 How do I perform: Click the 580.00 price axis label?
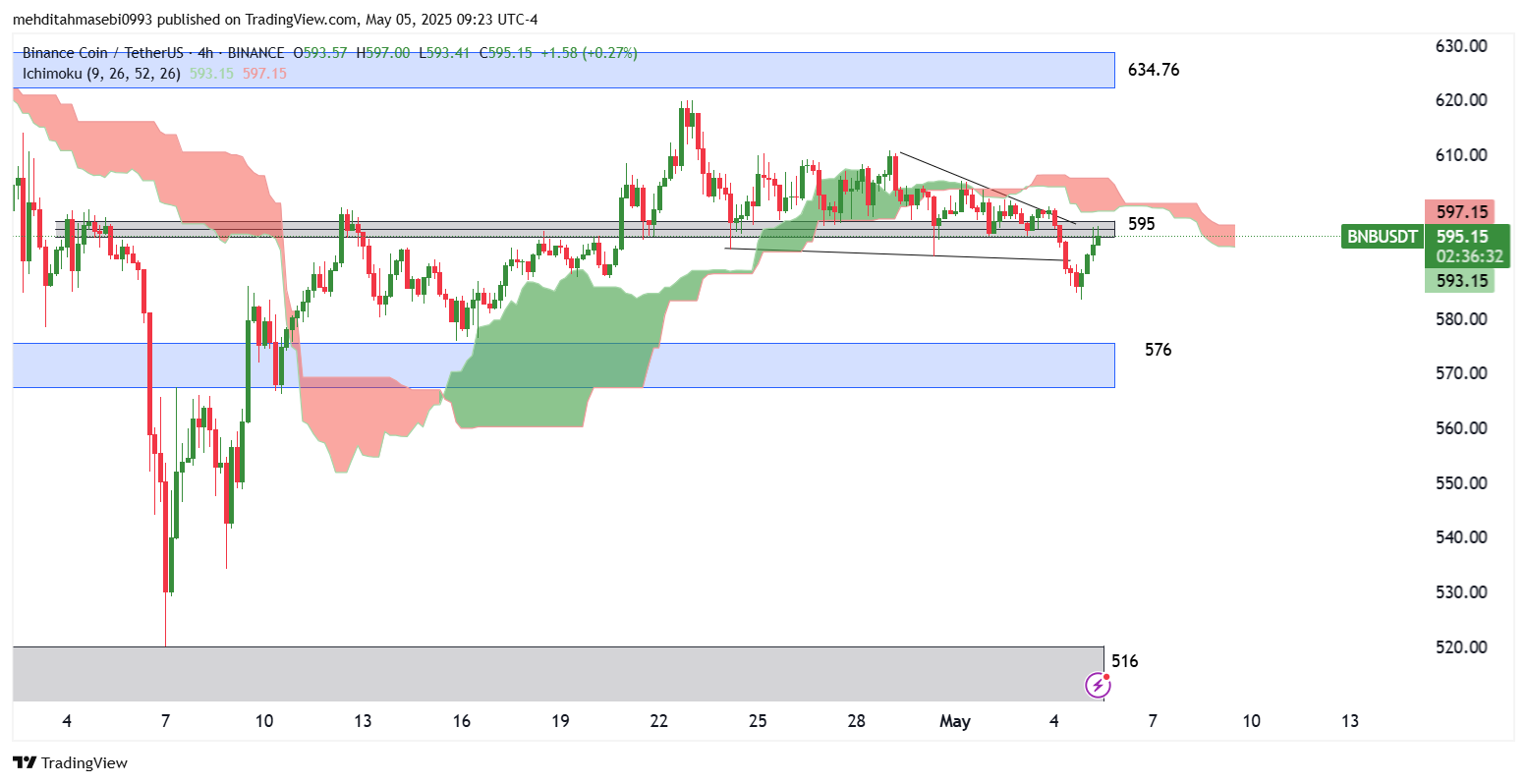pyautogui.click(x=1459, y=319)
